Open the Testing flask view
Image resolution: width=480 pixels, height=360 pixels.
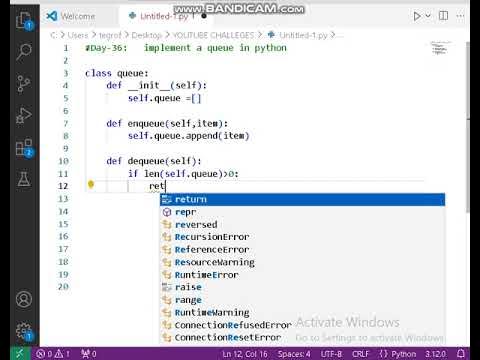pos(24,179)
